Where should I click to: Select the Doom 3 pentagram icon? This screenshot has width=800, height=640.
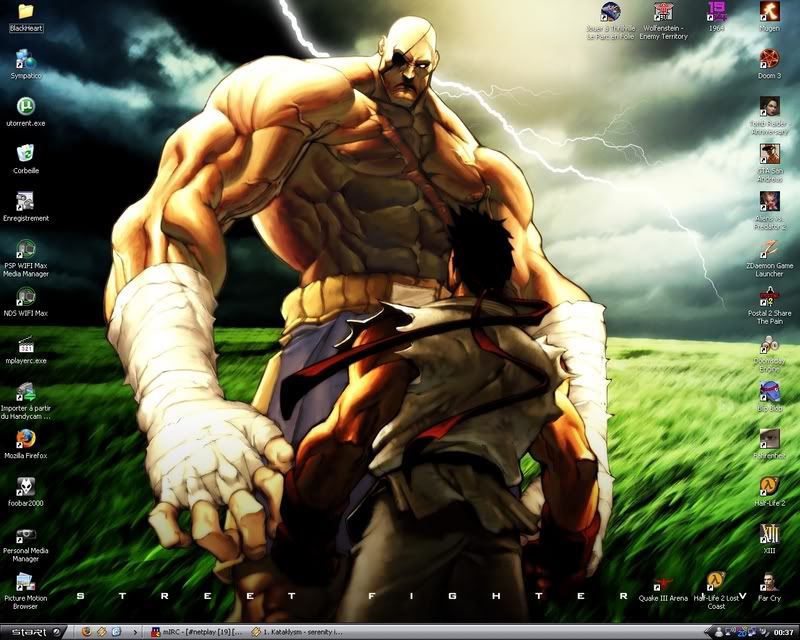[x=769, y=64]
